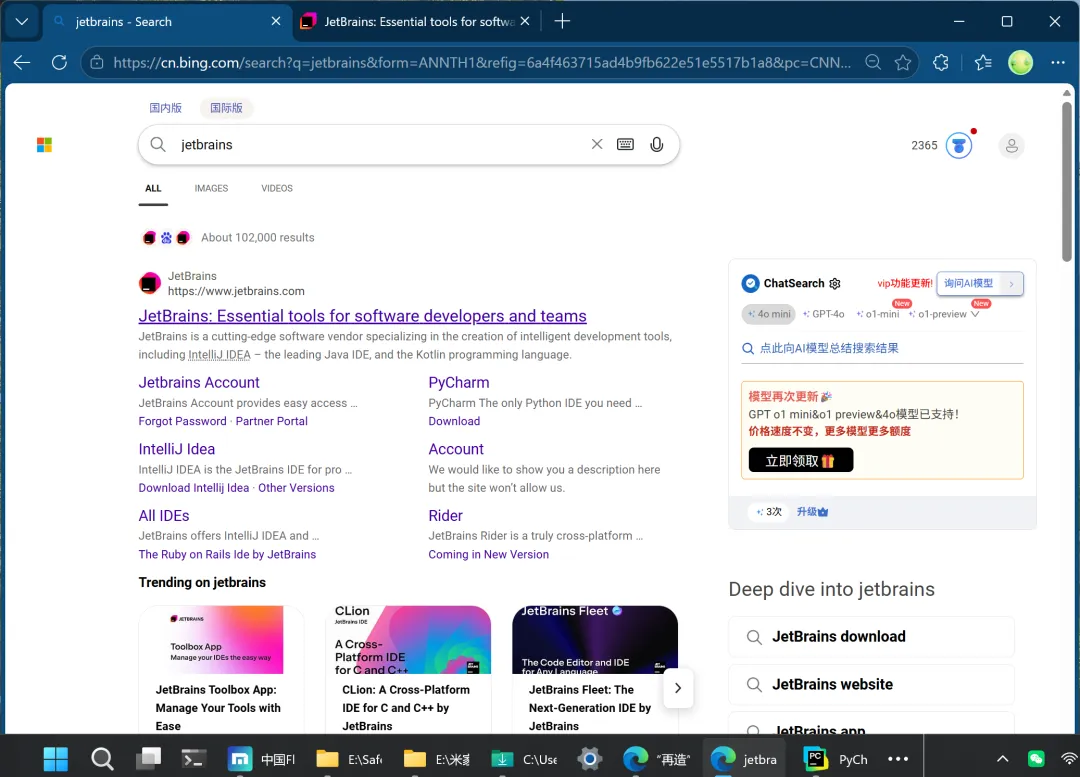1080x777 pixels.
Task: Open the terminal icon on taskbar
Action: point(194,759)
